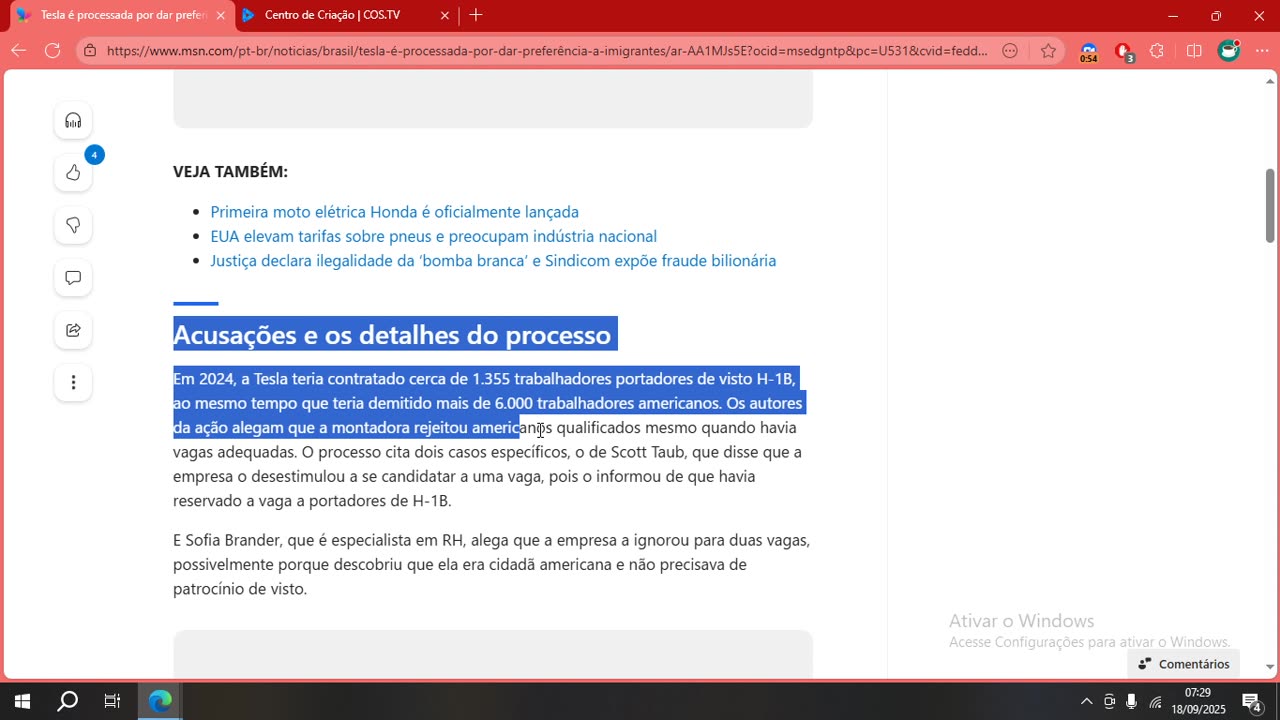Open link Primeira moto elétrica Honda
The width and height of the screenshot is (1280, 720).
point(394,212)
